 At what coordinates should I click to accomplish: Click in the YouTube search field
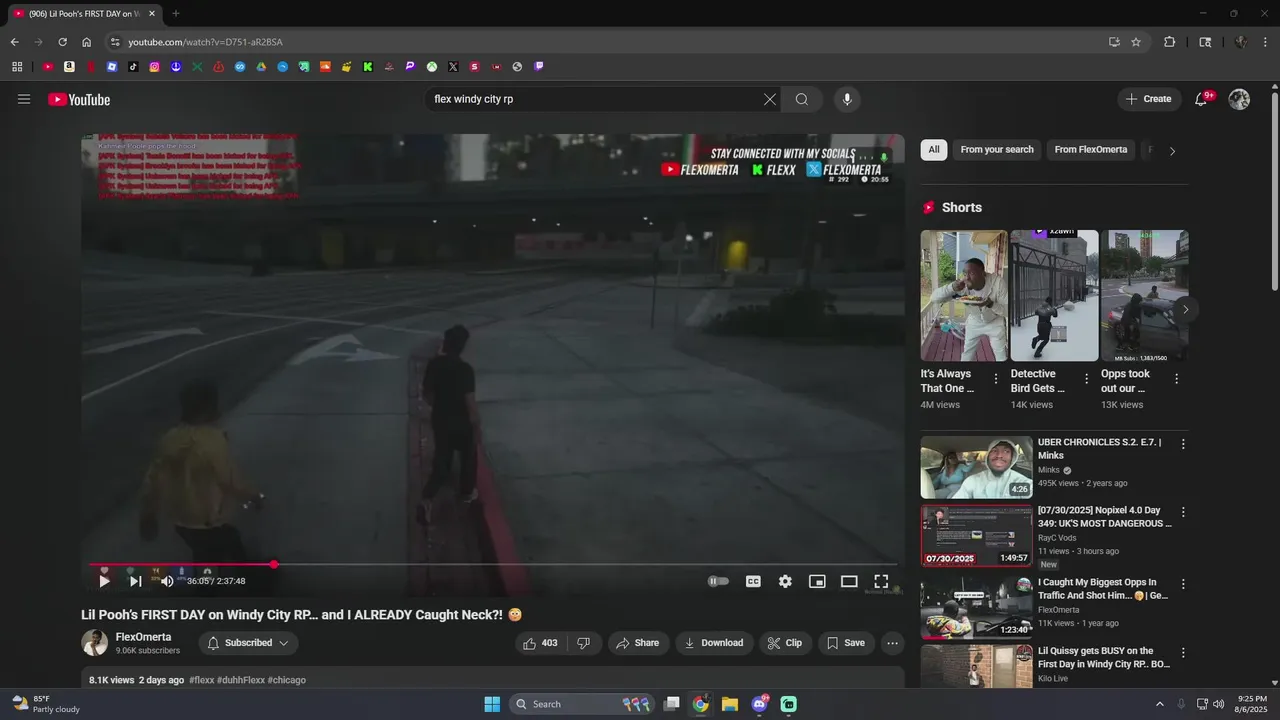pyautogui.click(x=594, y=99)
